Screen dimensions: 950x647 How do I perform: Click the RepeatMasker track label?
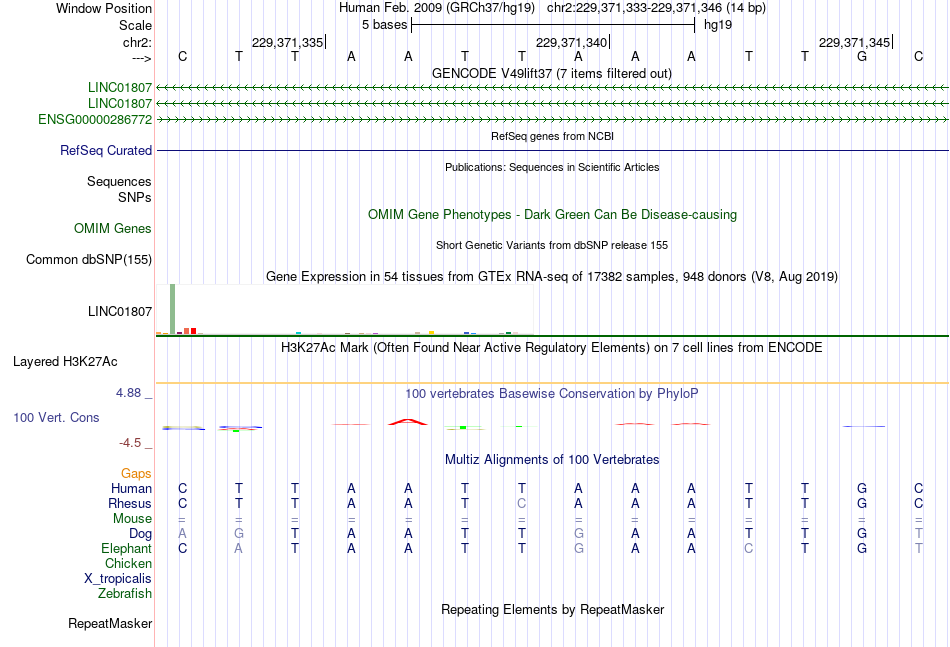tap(110, 623)
